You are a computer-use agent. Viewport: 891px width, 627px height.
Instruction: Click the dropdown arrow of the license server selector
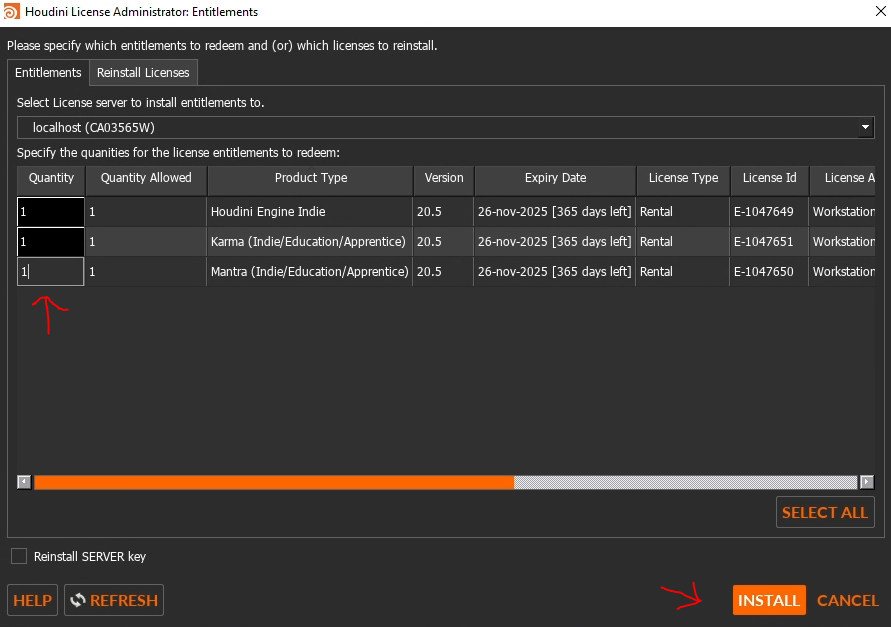coord(865,127)
